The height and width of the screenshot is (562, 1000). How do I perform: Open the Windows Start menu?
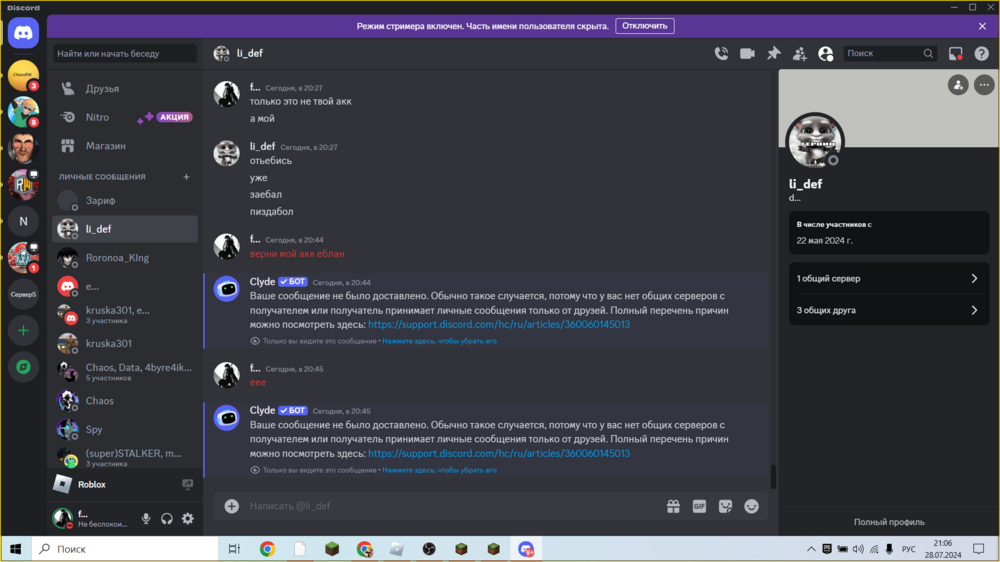[16, 549]
